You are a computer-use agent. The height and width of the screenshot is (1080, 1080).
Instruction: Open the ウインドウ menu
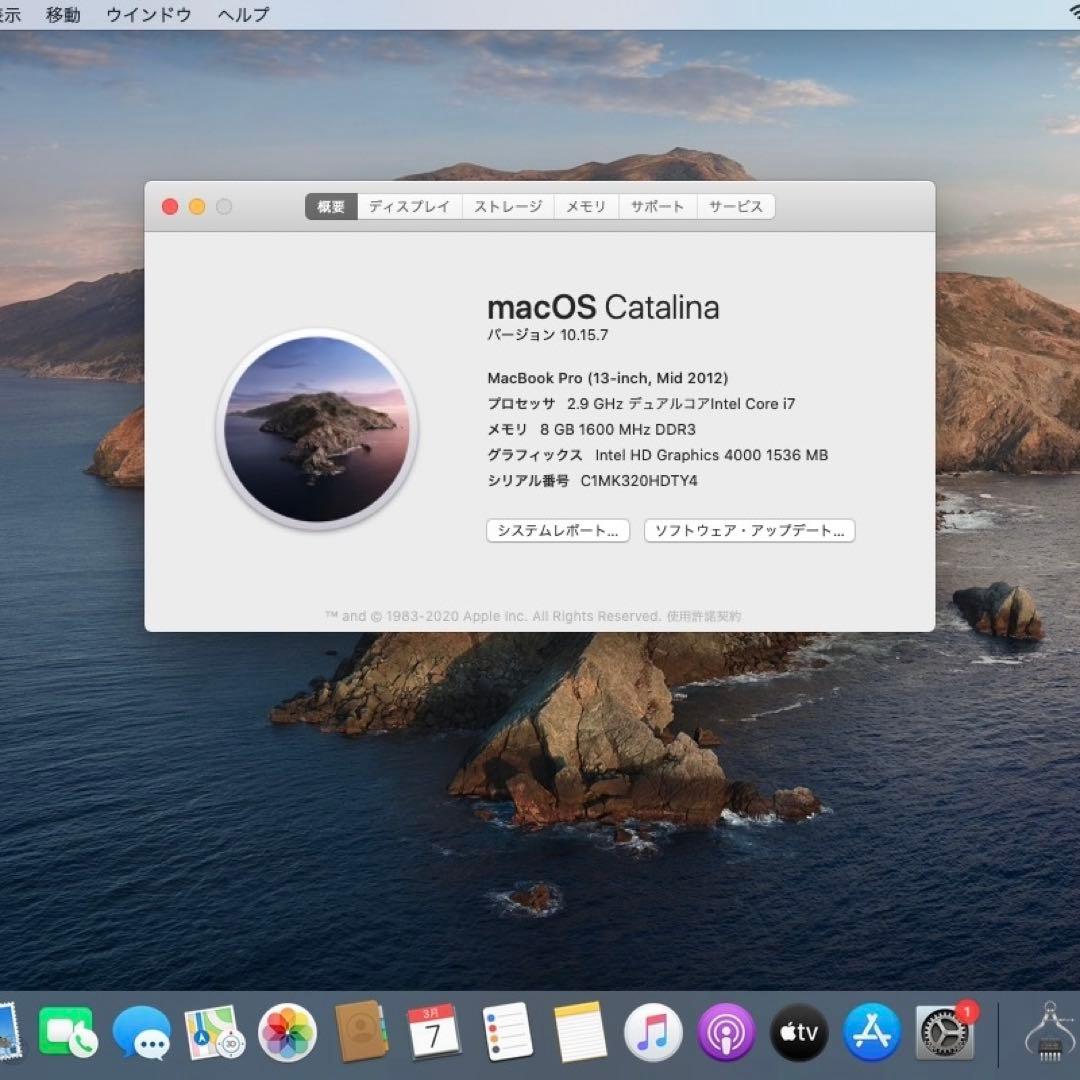148,14
